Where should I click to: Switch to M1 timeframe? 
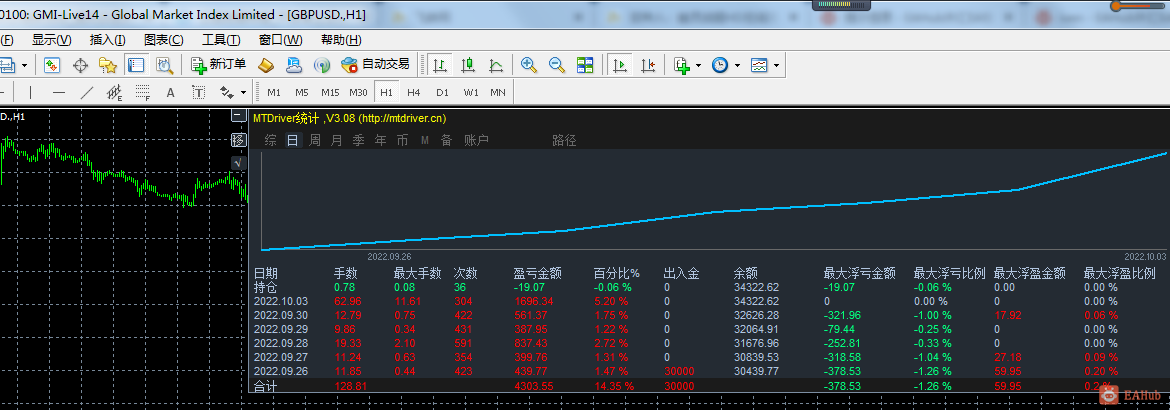coord(274,93)
